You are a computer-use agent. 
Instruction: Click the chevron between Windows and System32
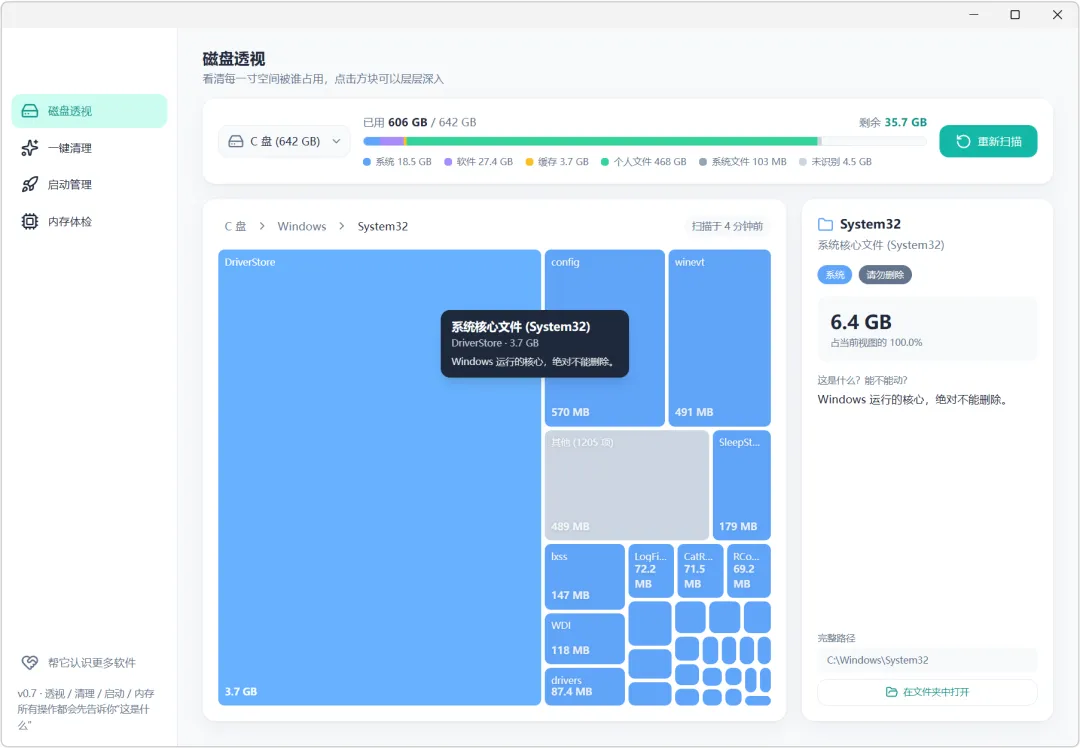tap(342, 226)
